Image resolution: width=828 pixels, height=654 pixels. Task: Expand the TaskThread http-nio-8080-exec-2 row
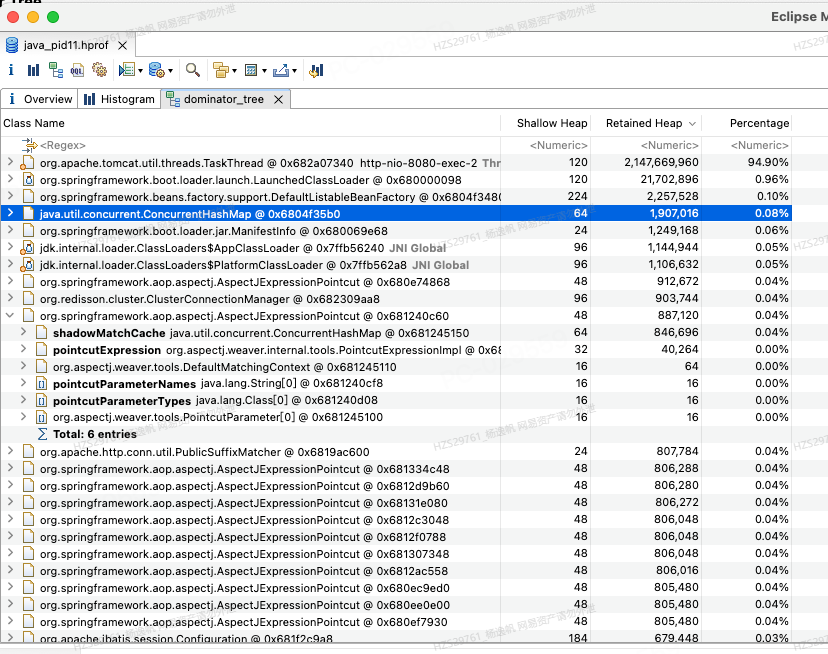coord(10,162)
